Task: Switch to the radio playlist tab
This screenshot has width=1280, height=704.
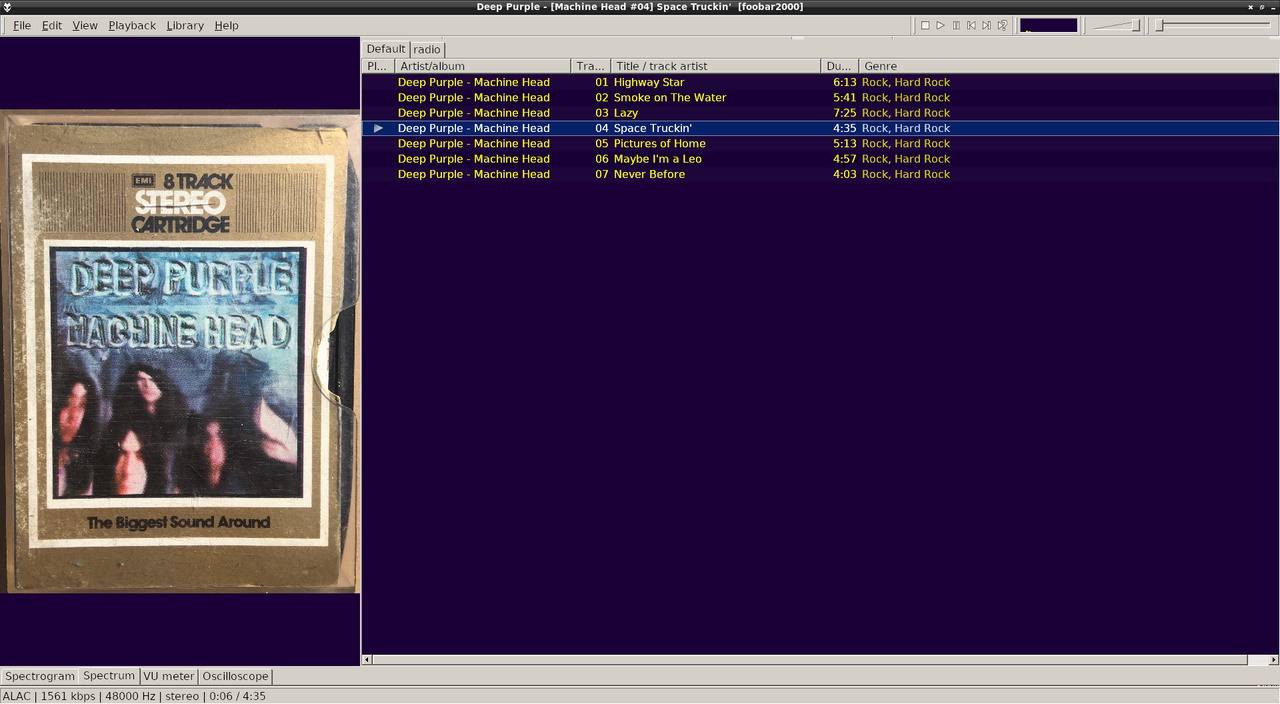Action: coord(427,49)
